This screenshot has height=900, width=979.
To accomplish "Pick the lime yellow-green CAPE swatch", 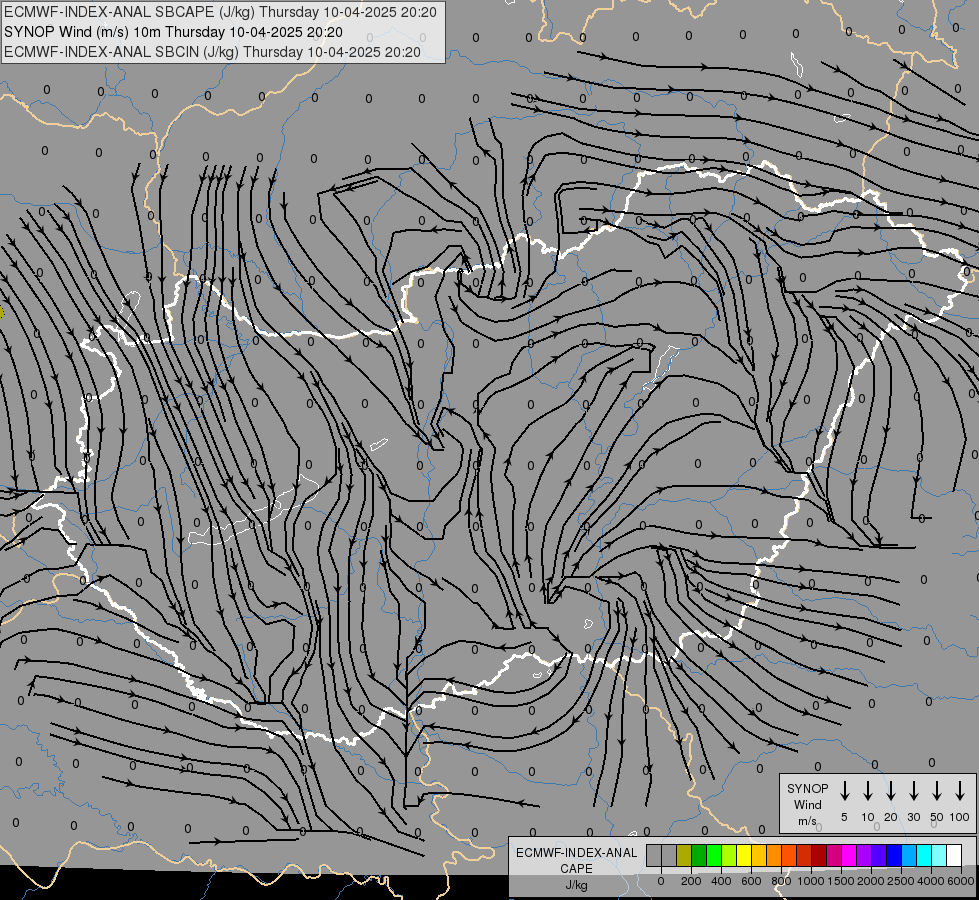I will [x=729, y=855].
